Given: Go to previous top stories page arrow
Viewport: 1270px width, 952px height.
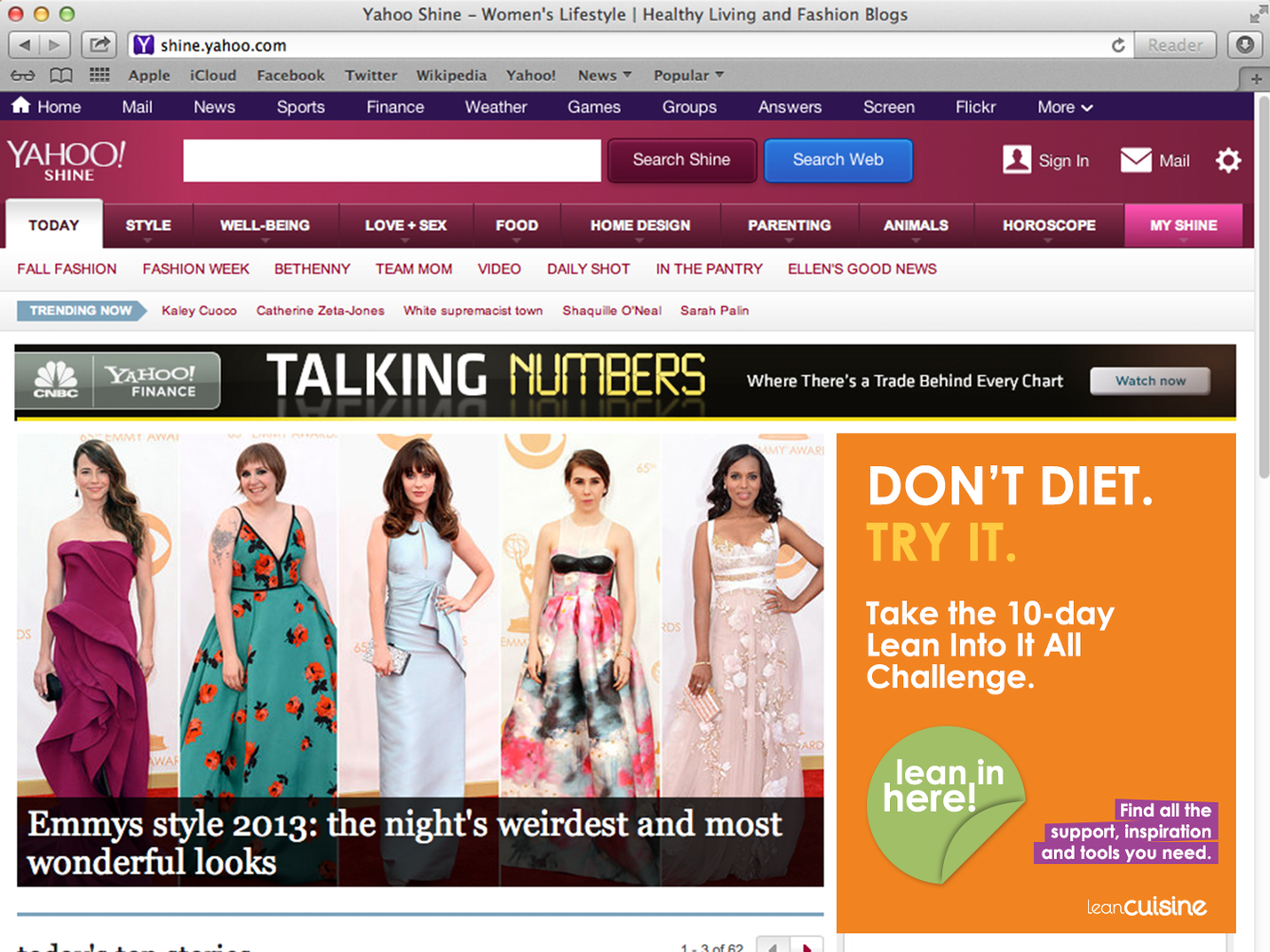Looking at the screenshot, I should [773, 945].
